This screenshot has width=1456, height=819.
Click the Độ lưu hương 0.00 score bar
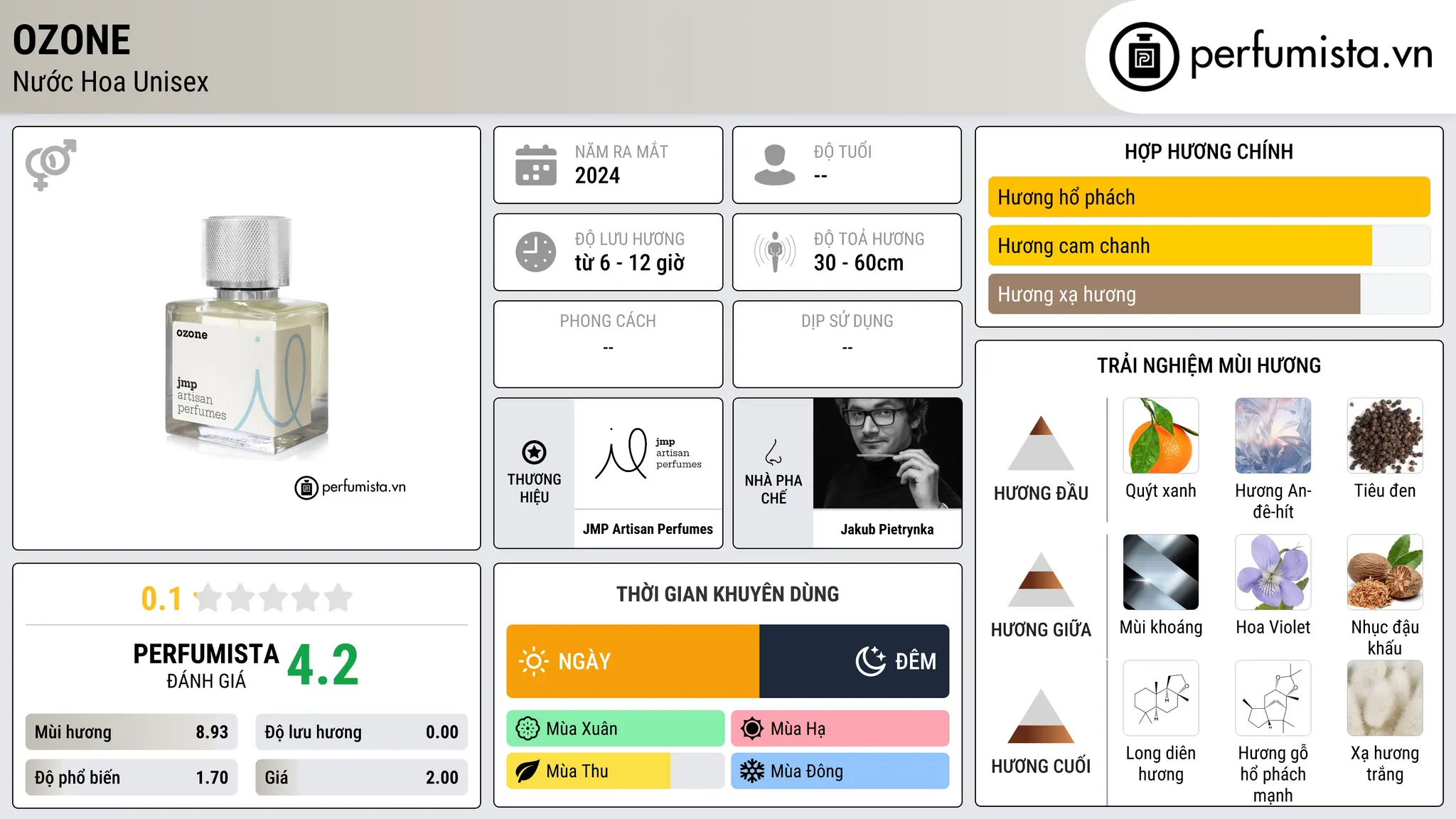point(362,732)
